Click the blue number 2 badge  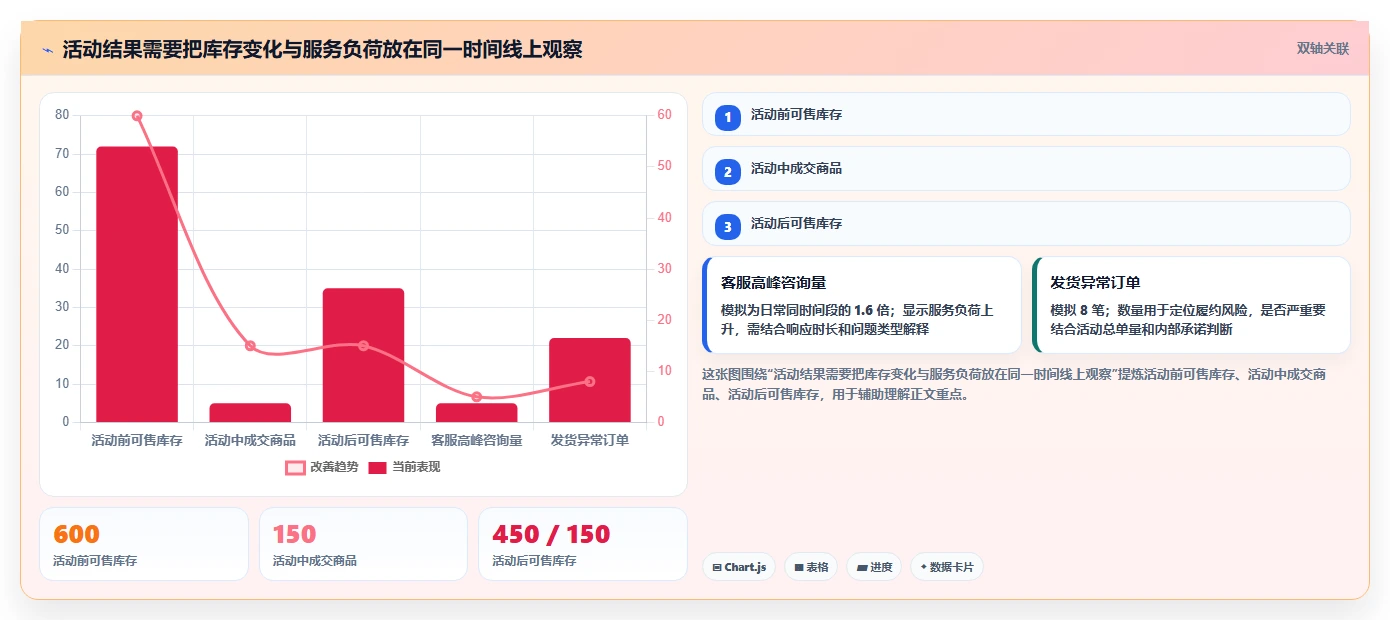(728, 171)
